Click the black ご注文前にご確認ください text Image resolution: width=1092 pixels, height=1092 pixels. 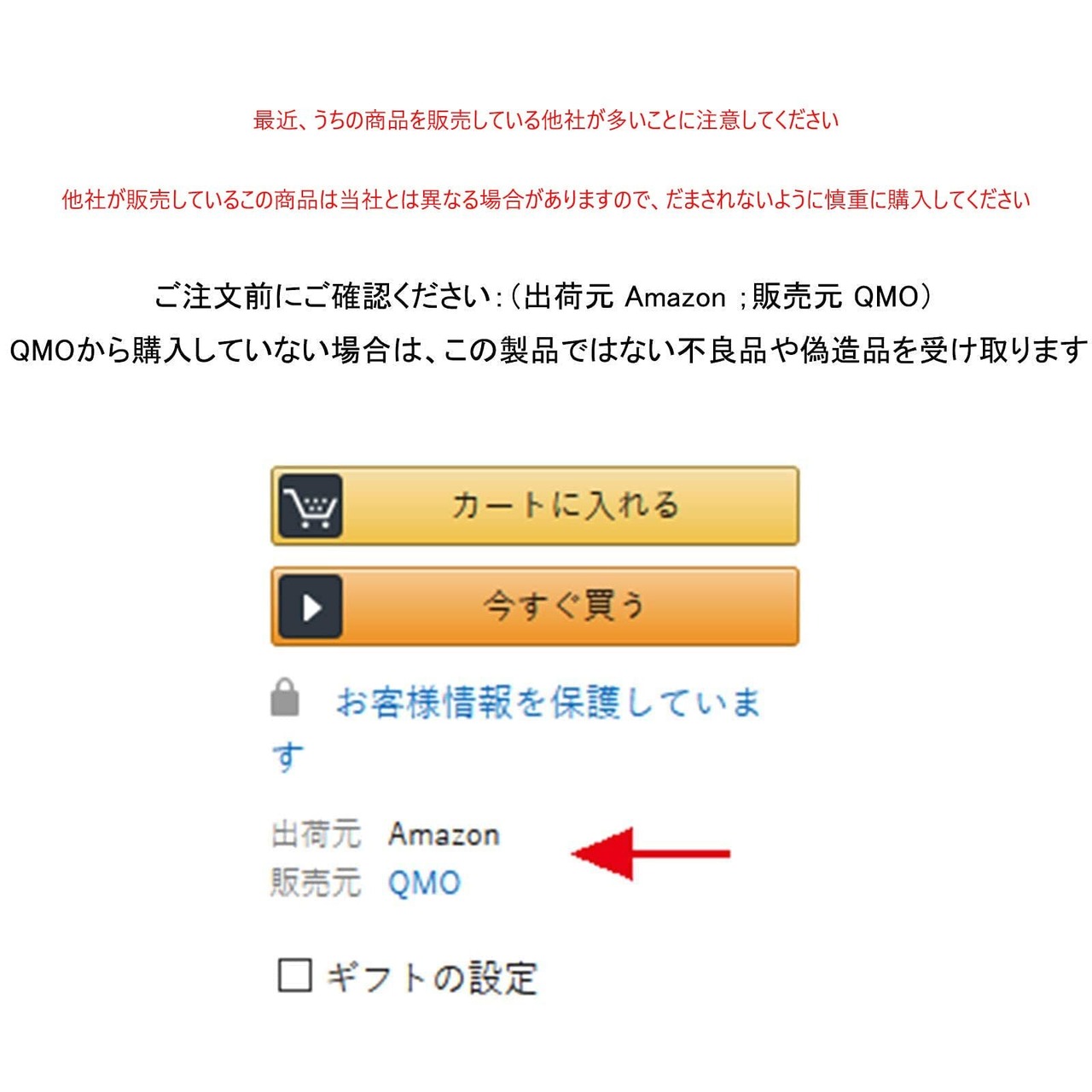tap(323, 297)
